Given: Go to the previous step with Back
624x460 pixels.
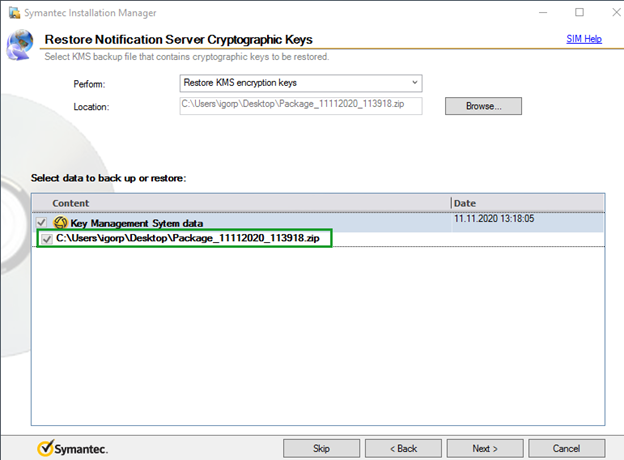Looking at the screenshot, I should tap(403, 448).
